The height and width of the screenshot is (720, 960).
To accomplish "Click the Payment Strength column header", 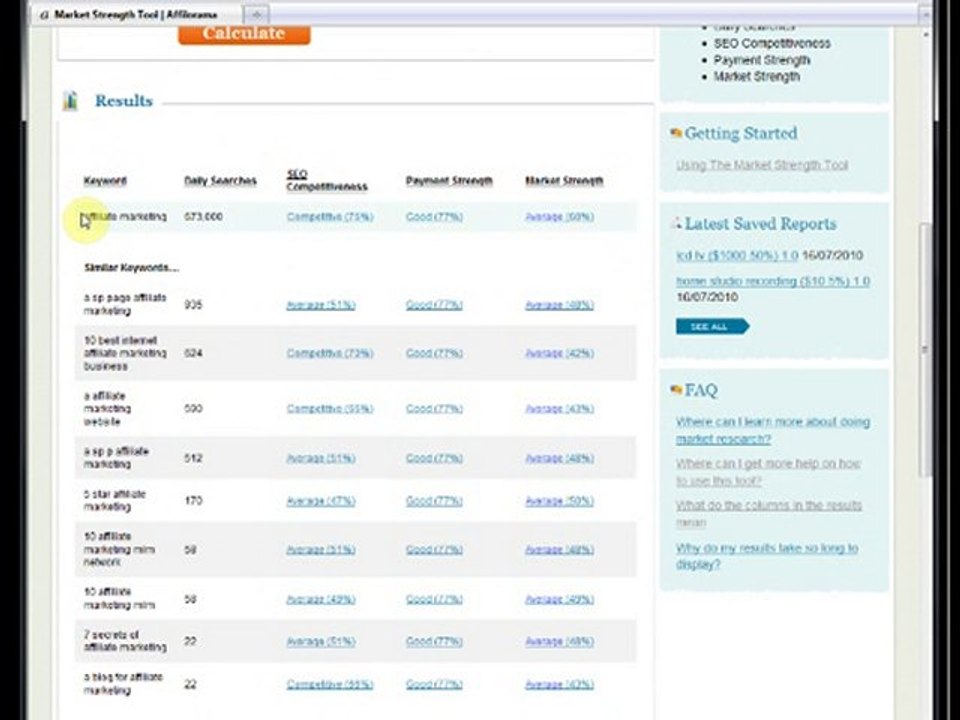I will point(449,181).
